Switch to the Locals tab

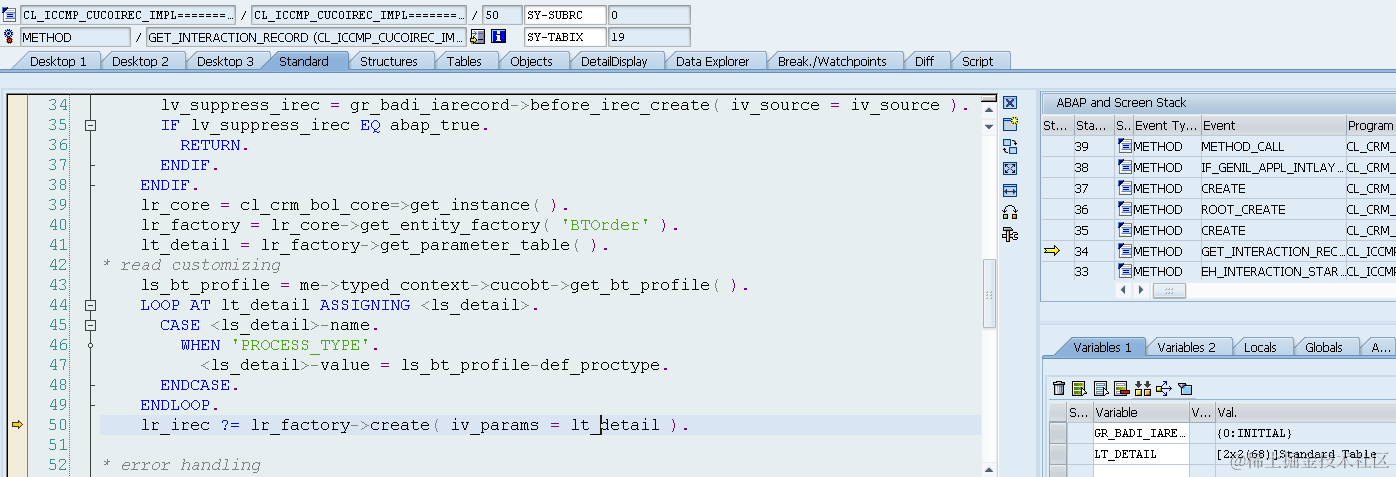pos(1260,347)
